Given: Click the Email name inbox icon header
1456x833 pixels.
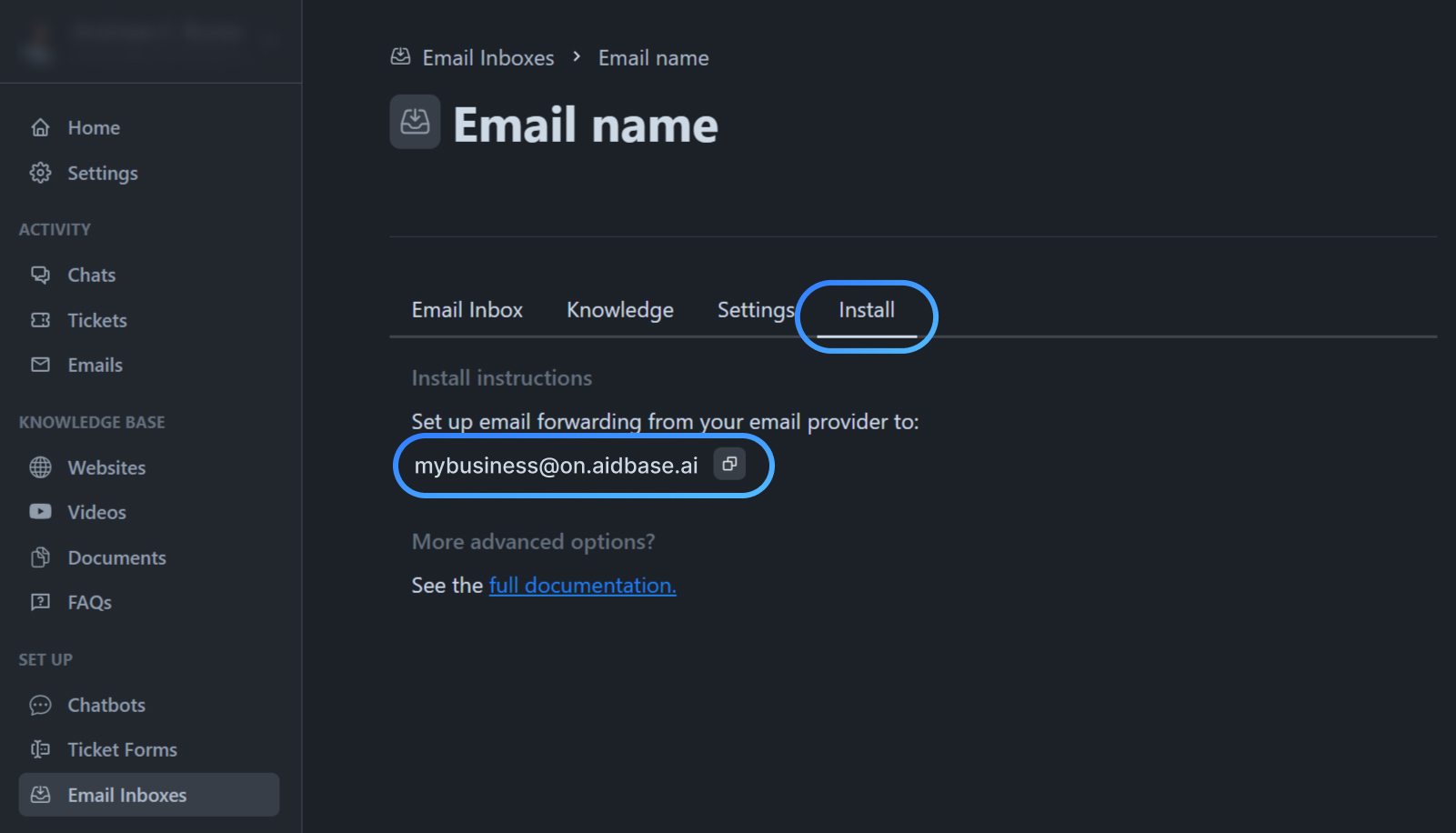Looking at the screenshot, I should [x=415, y=121].
